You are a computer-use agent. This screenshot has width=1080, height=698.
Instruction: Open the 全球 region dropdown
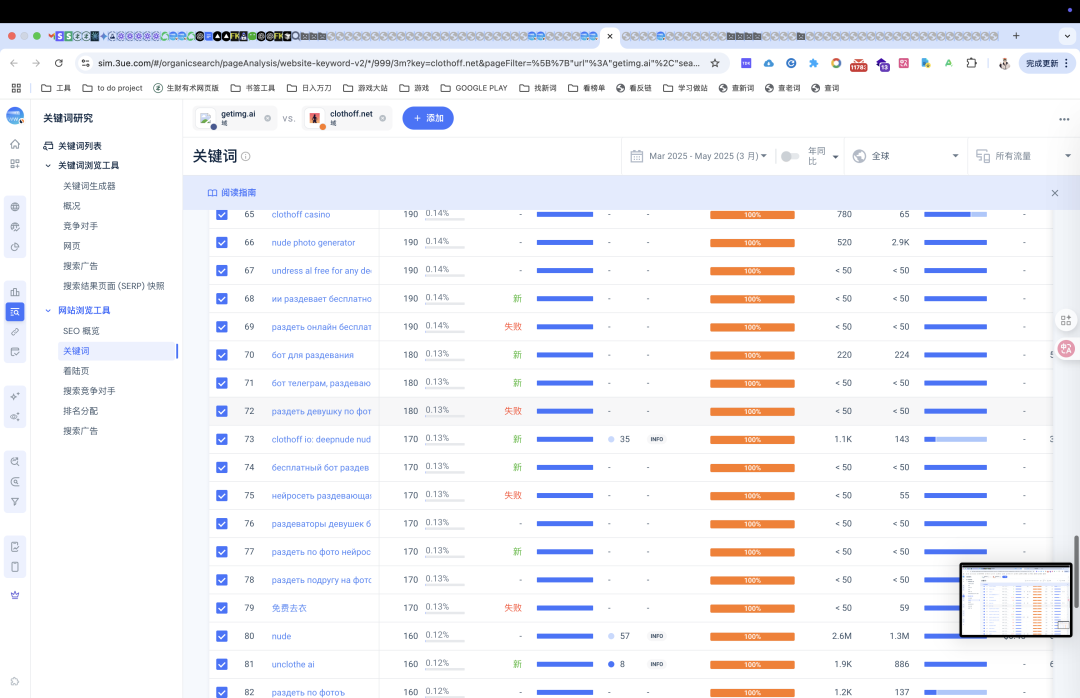click(x=905, y=156)
